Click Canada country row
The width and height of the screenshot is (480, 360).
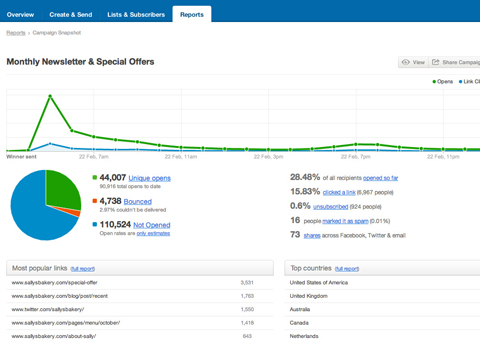(x=382, y=323)
